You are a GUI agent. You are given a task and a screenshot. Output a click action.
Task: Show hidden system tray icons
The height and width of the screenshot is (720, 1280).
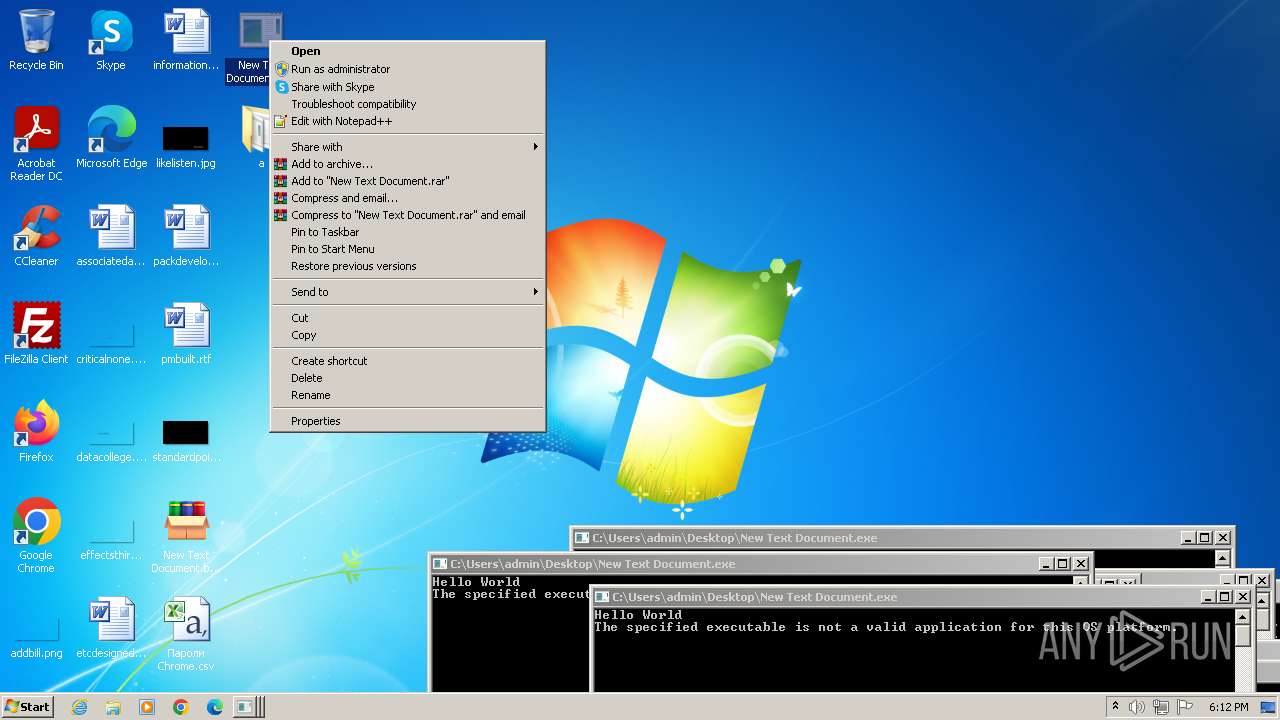(x=1115, y=707)
